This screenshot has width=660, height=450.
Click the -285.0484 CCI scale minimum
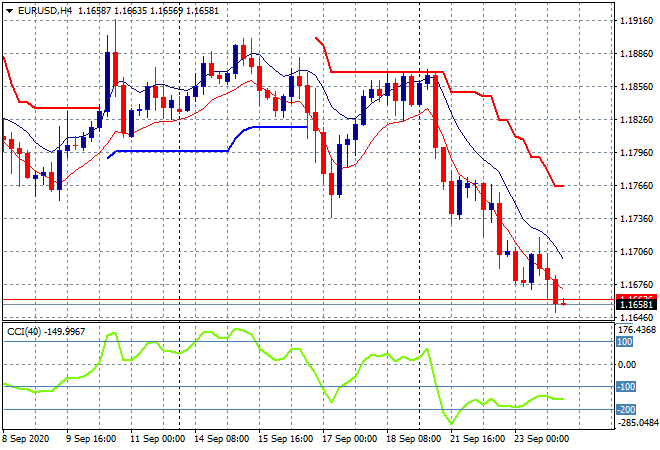pos(637,422)
